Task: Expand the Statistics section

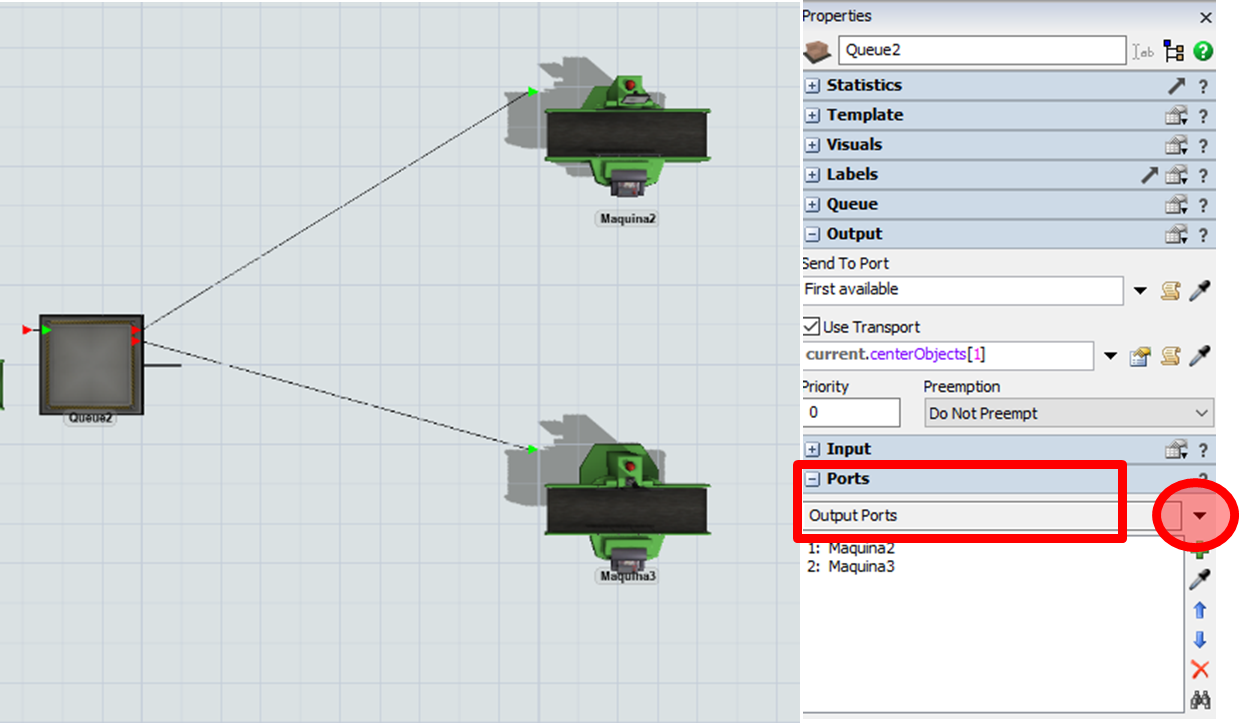Action: [x=813, y=86]
